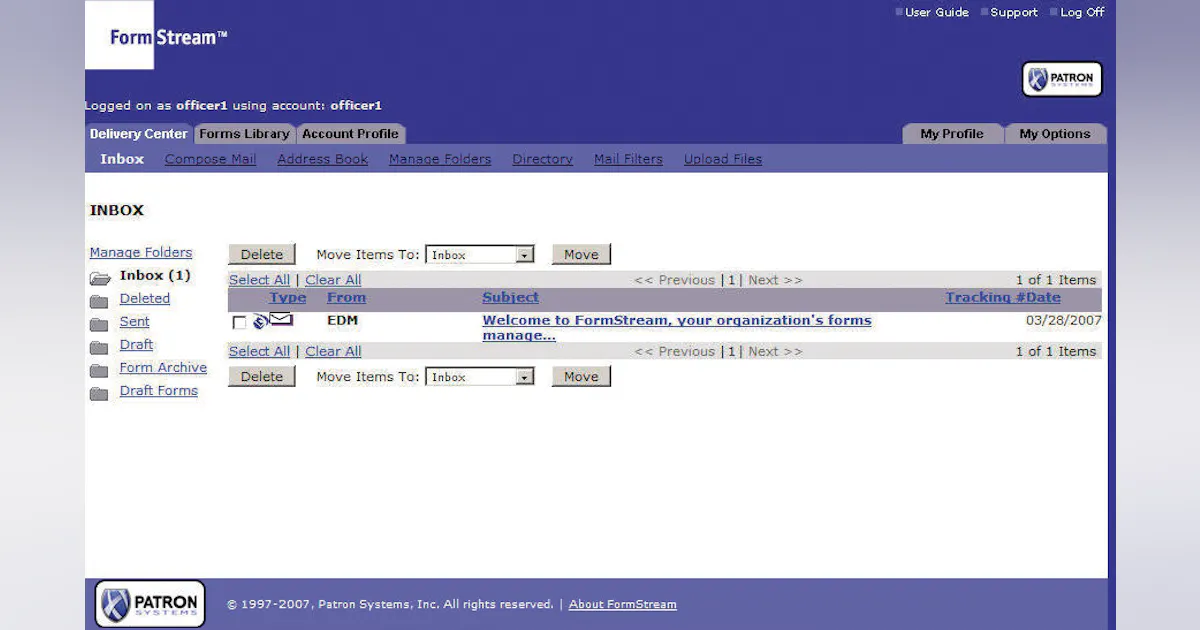Open Upload Files

(723, 159)
